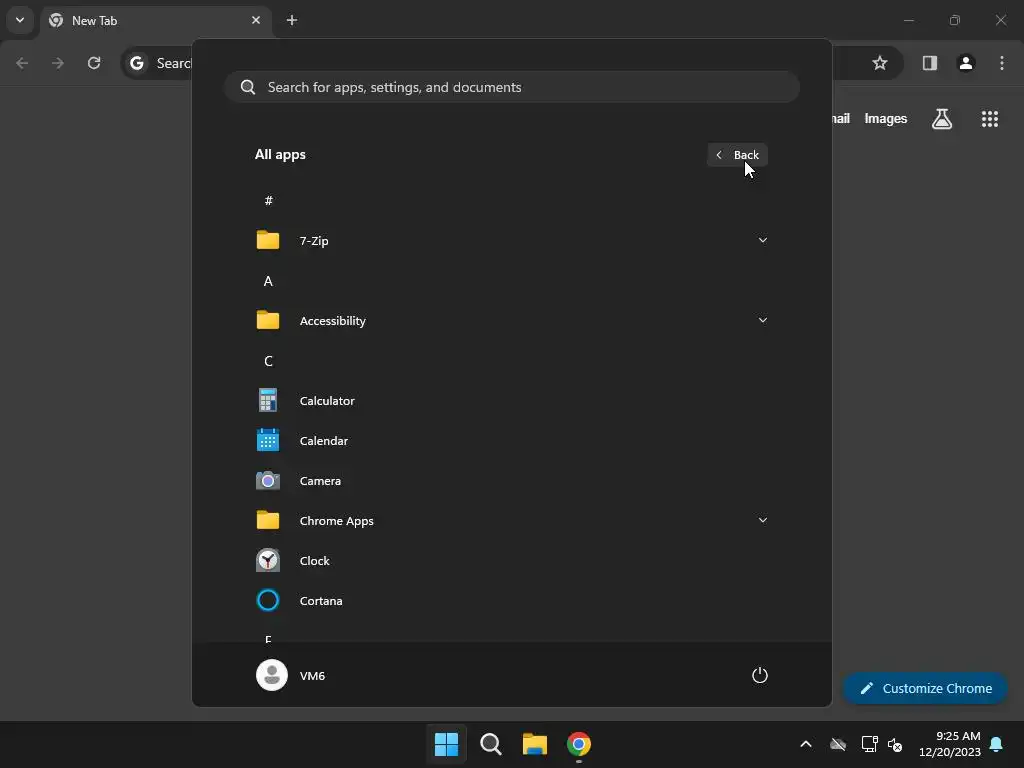Image resolution: width=1024 pixels, height=768 pixels.
Task: Open Chrome three-dot menu
Action: click(1002, 63)
